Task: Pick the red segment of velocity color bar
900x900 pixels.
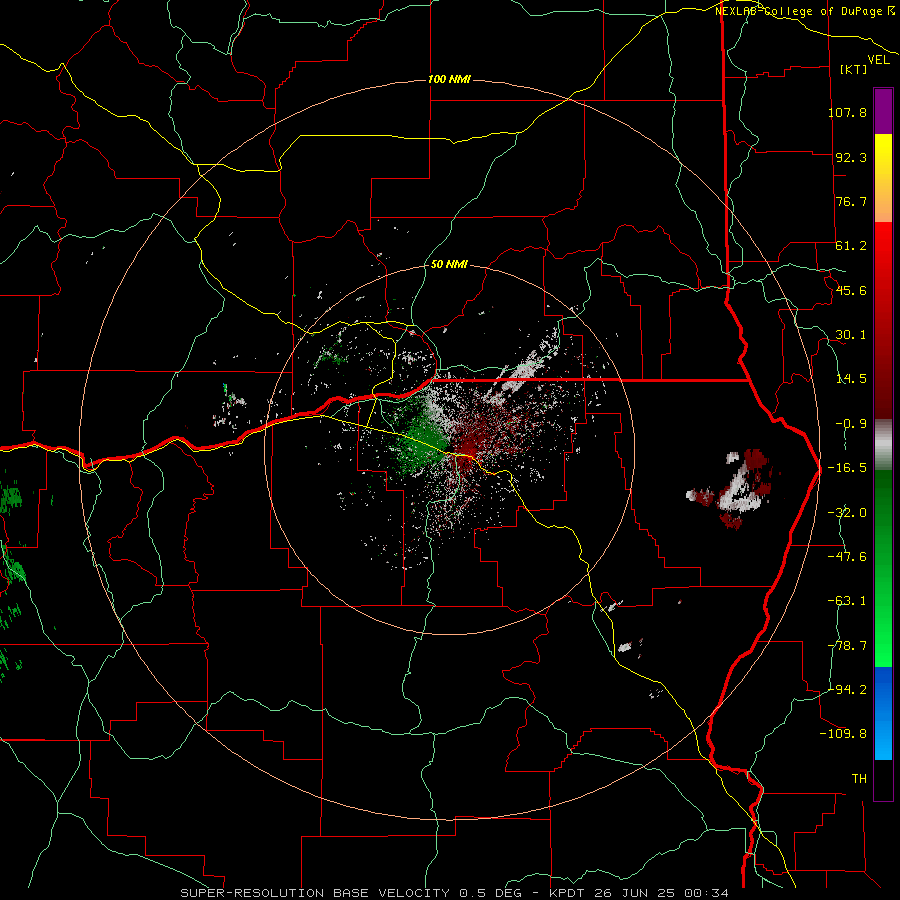Action: 883,320
